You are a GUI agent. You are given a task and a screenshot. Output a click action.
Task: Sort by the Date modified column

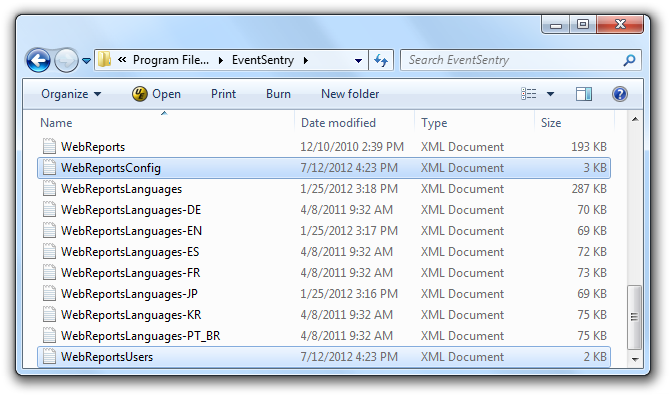click(x=355, y=123)
